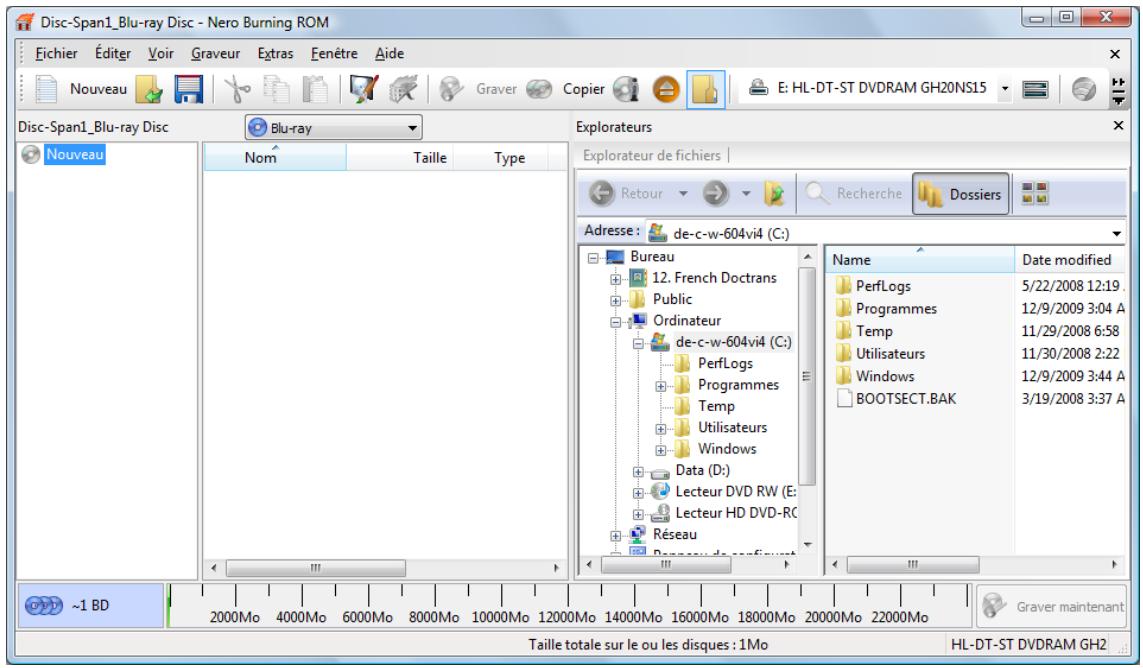Image resolution: width=1143 pixels, height=668 pixels.
Task: Click the Graver burn button
Action: click(478, 89)
